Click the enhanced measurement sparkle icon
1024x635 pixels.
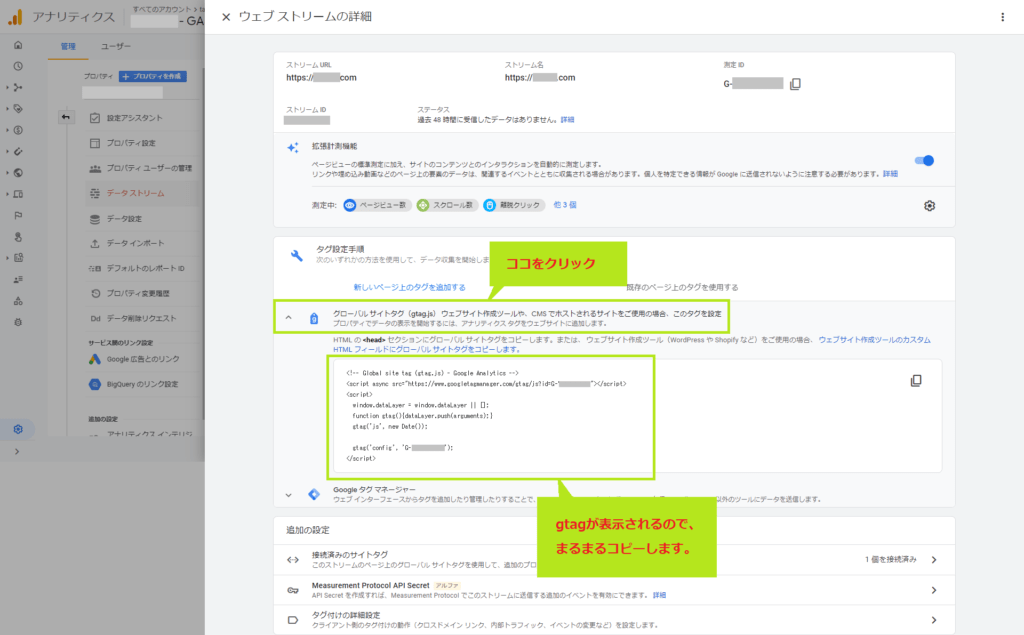[x=293, y=148]
